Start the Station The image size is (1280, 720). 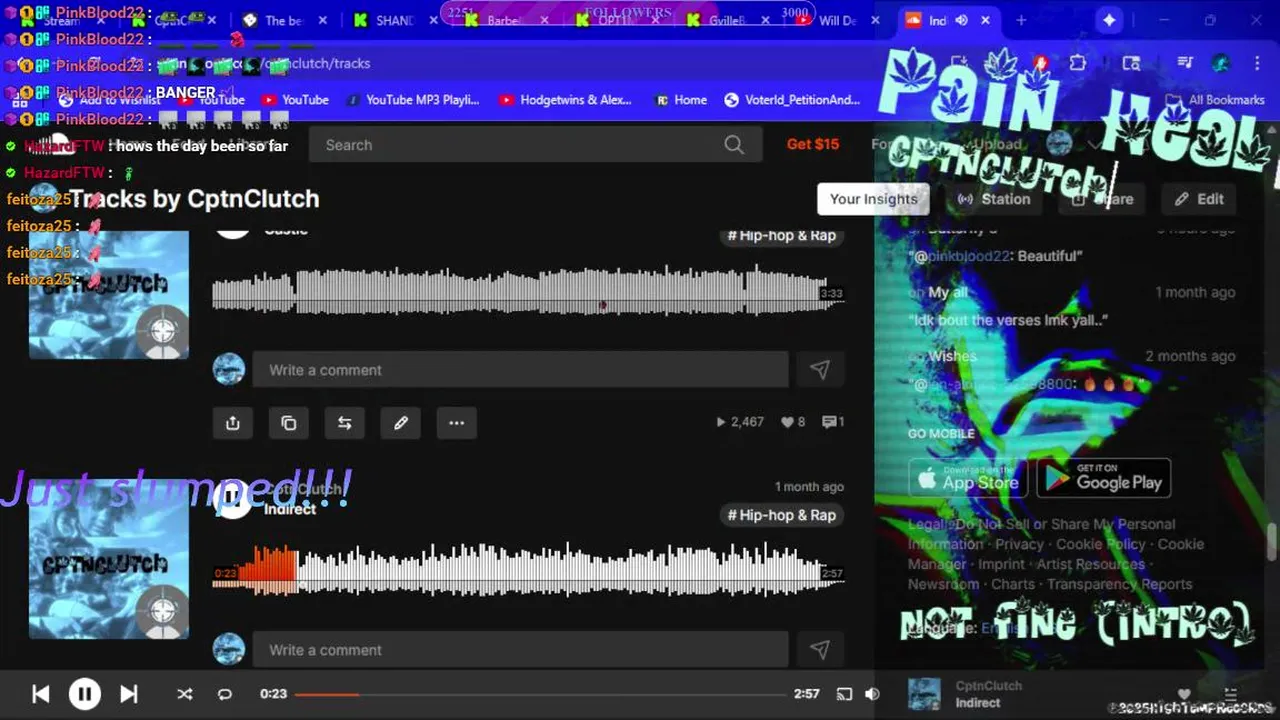click(993, 199)
